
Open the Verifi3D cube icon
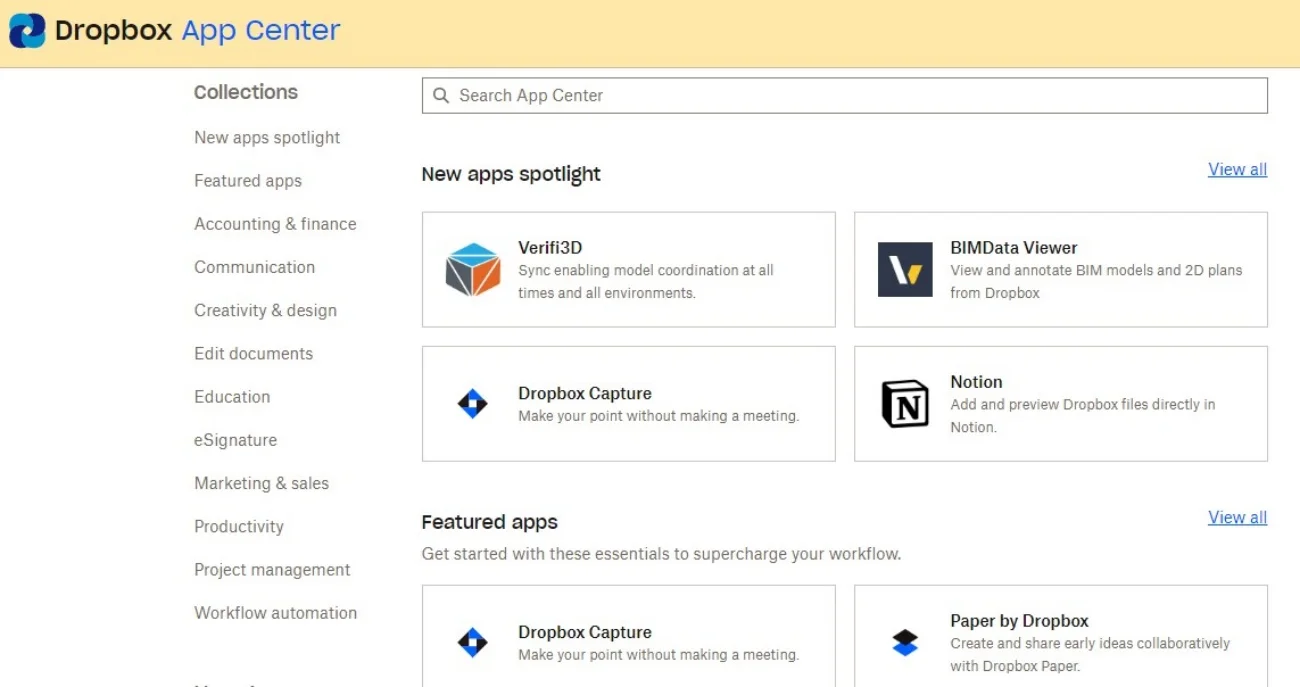tap(473, 269)
